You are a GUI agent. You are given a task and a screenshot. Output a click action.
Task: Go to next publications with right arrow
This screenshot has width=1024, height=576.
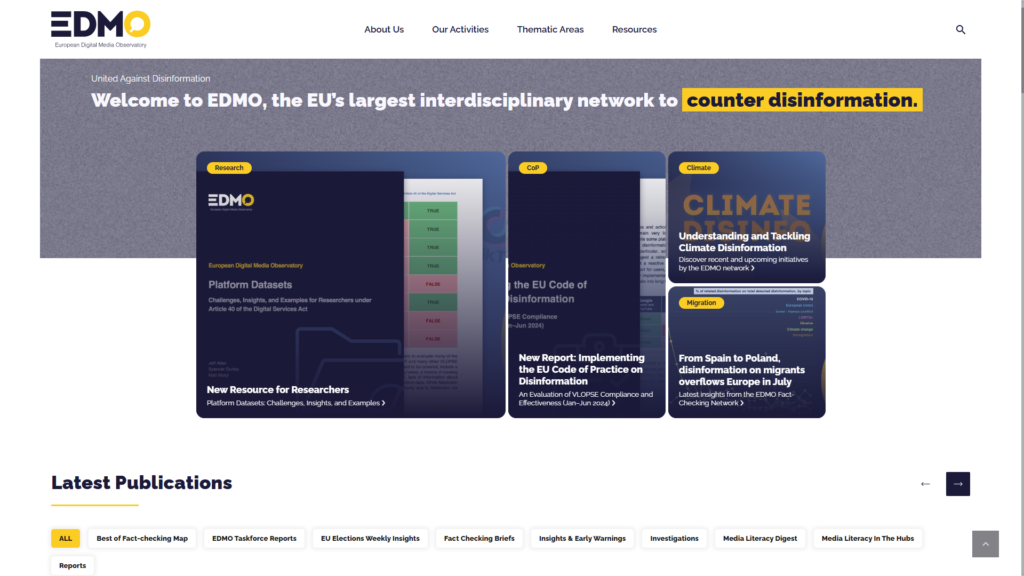pos(957,484)
